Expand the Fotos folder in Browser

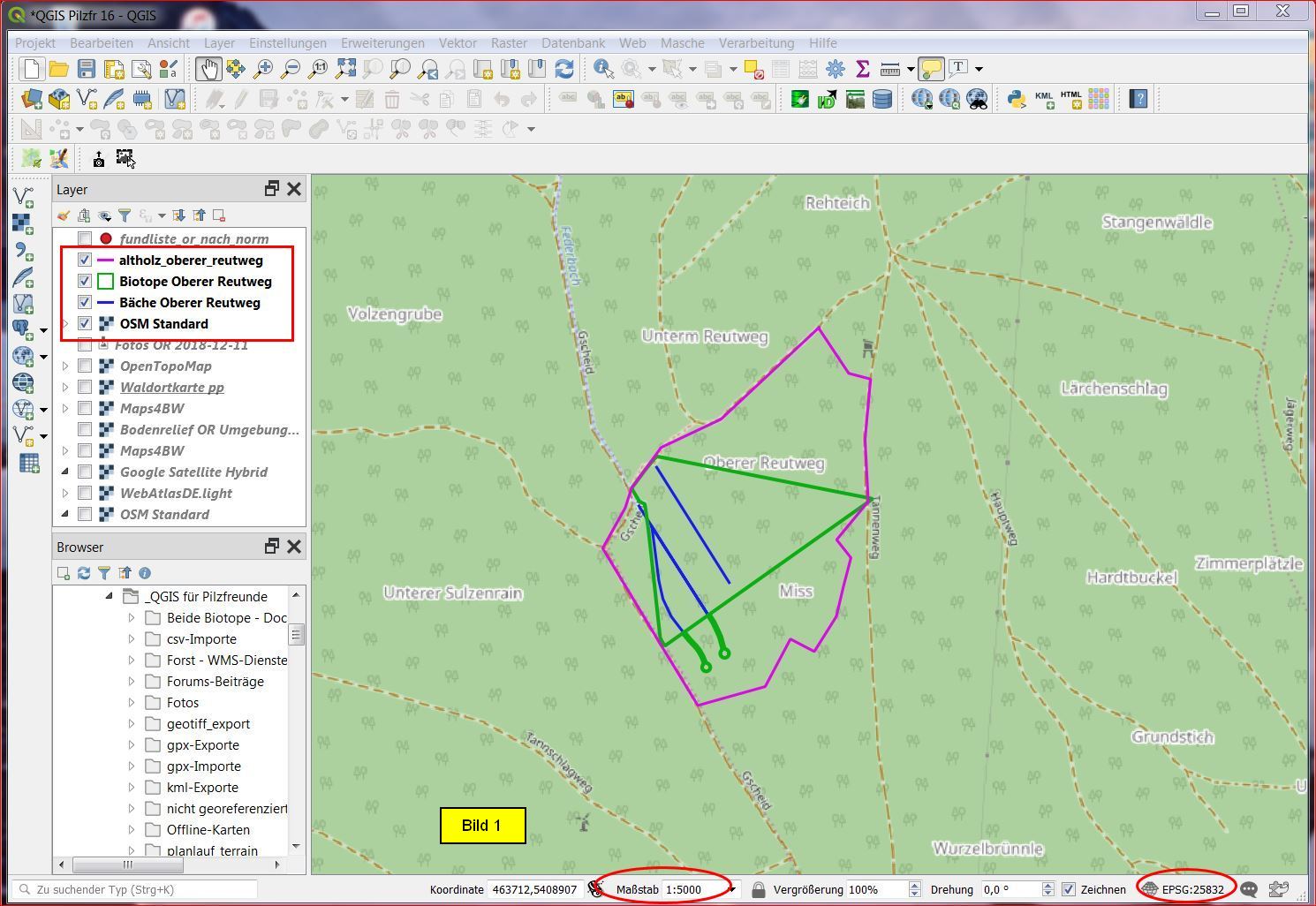point(132,703)
